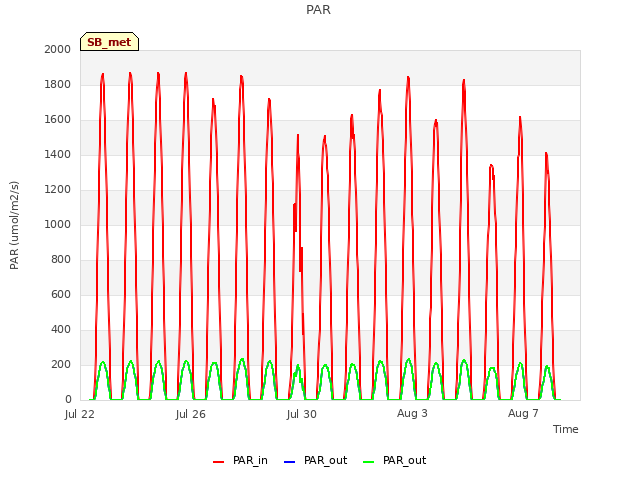Click the 1000 y-axis tick label
This screenshot has height=480, width=640.
[58, 224]
